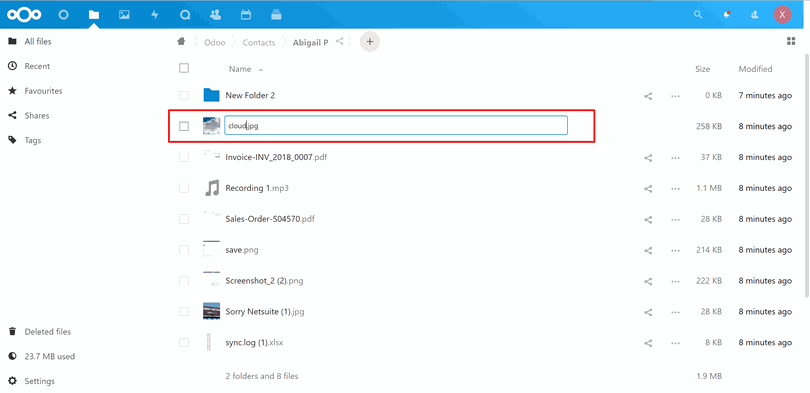Share the New Folder 2 item
Viewport: 810px width, 393px height.
648,96
